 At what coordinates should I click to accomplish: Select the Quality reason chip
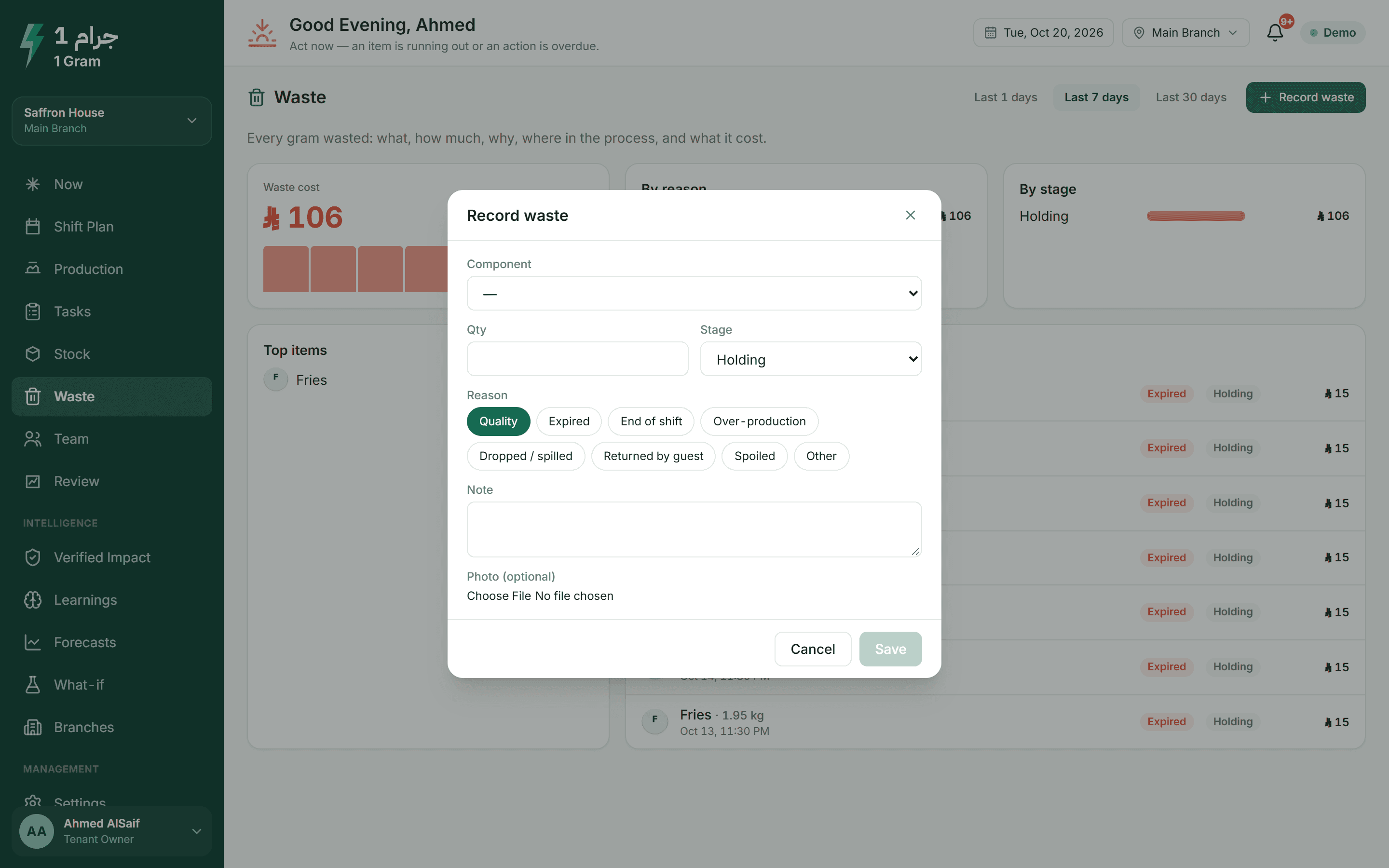pos(498,421)
